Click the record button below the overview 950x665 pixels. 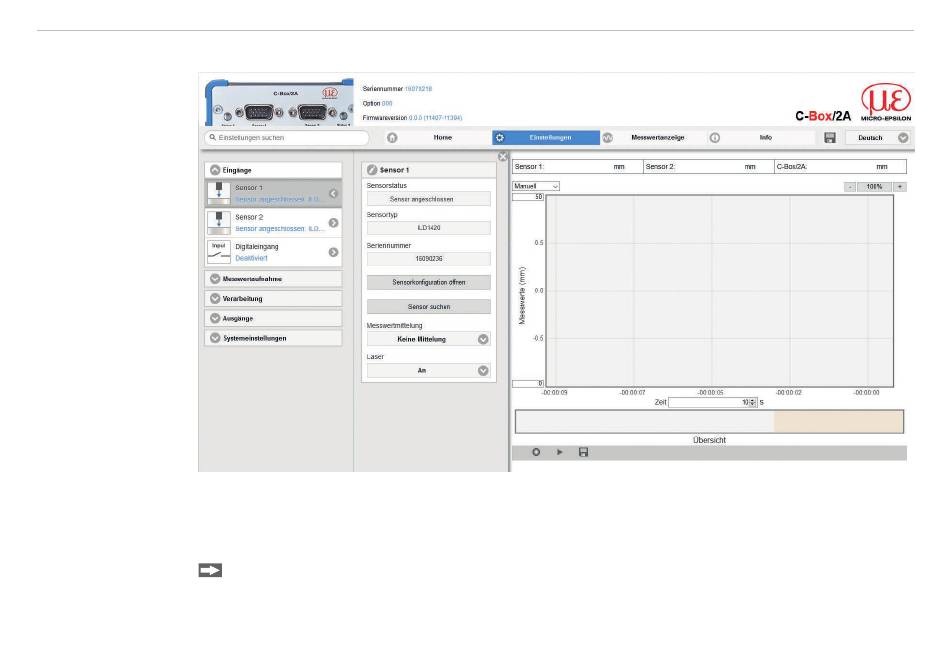click(536, 452)
